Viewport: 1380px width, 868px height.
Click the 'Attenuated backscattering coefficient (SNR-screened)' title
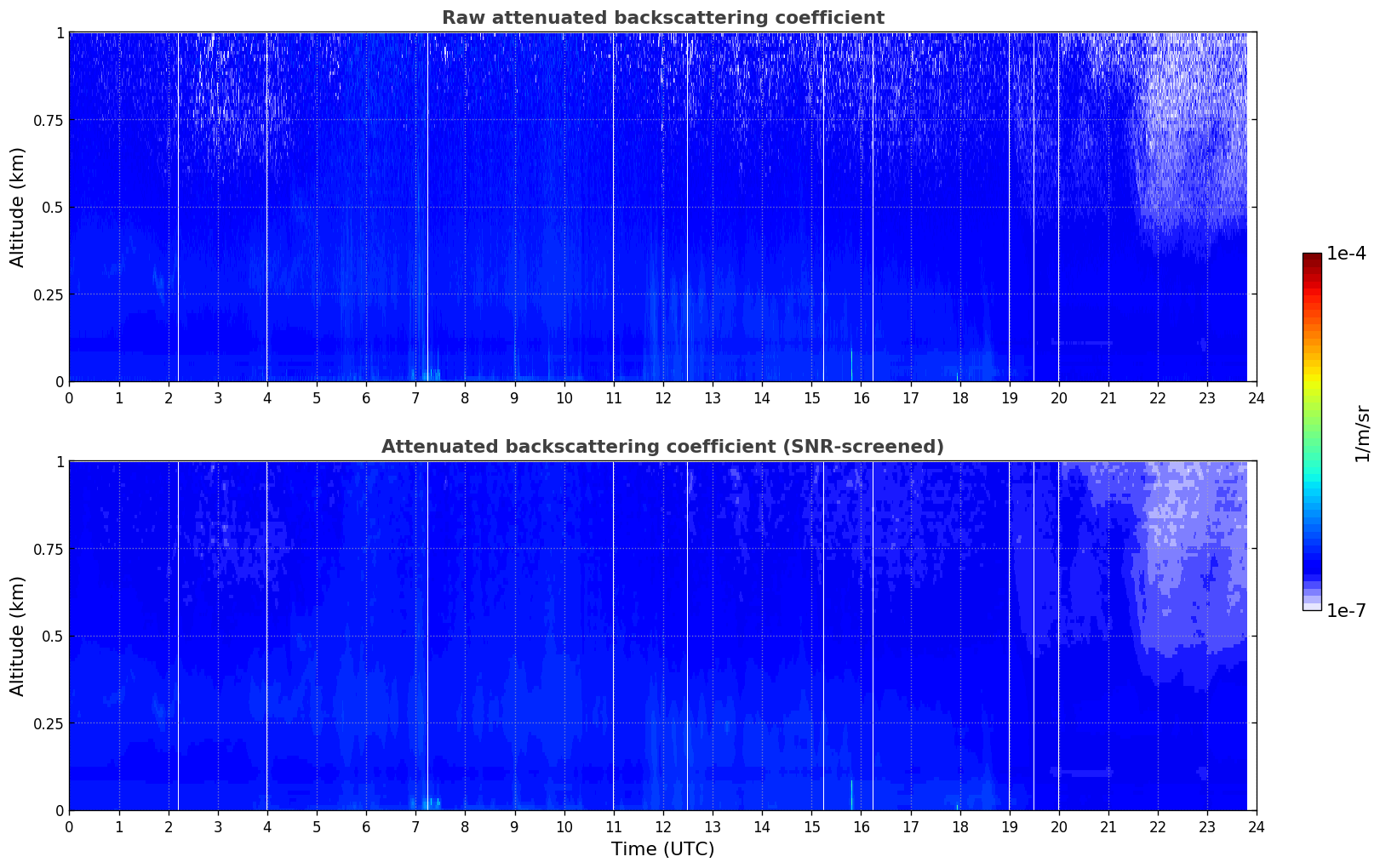[x=662, y=447]
